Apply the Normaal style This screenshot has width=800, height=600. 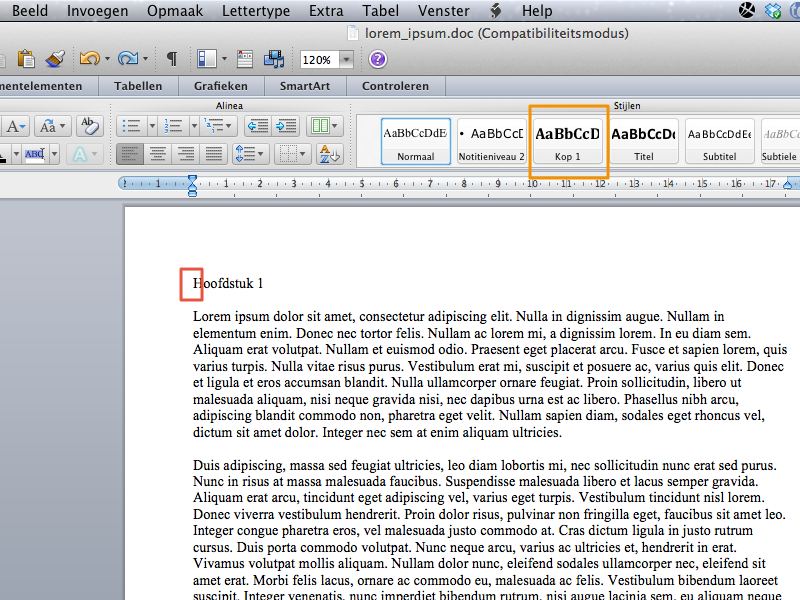pos(416,141)
